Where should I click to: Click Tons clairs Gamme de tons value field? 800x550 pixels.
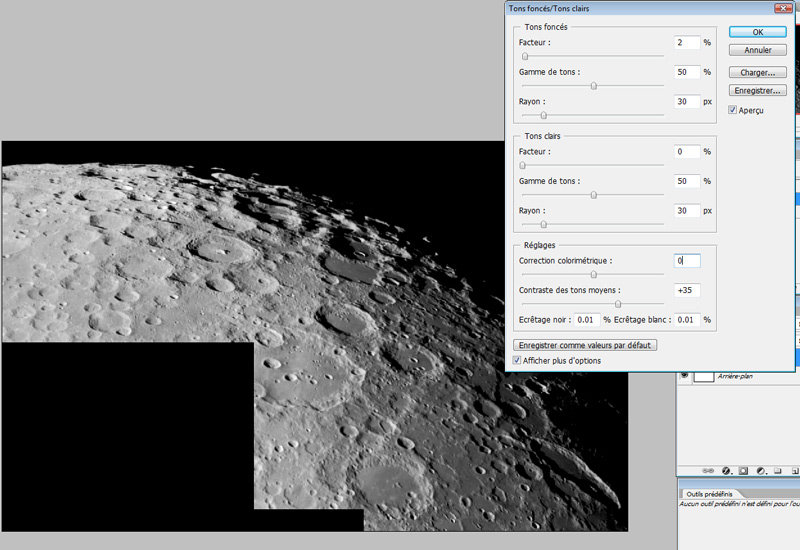tap(687, 181)
